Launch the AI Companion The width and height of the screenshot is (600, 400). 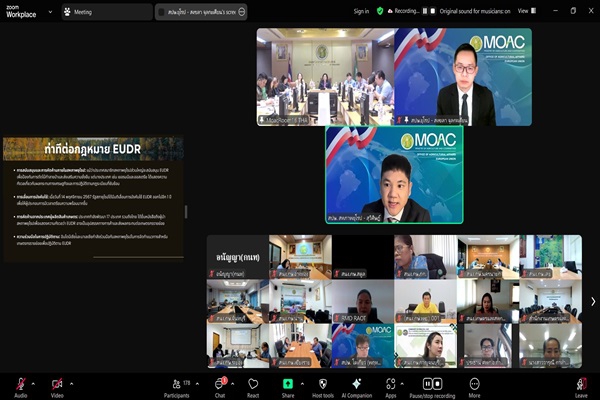pyautogui.click(x=357, y=385)
